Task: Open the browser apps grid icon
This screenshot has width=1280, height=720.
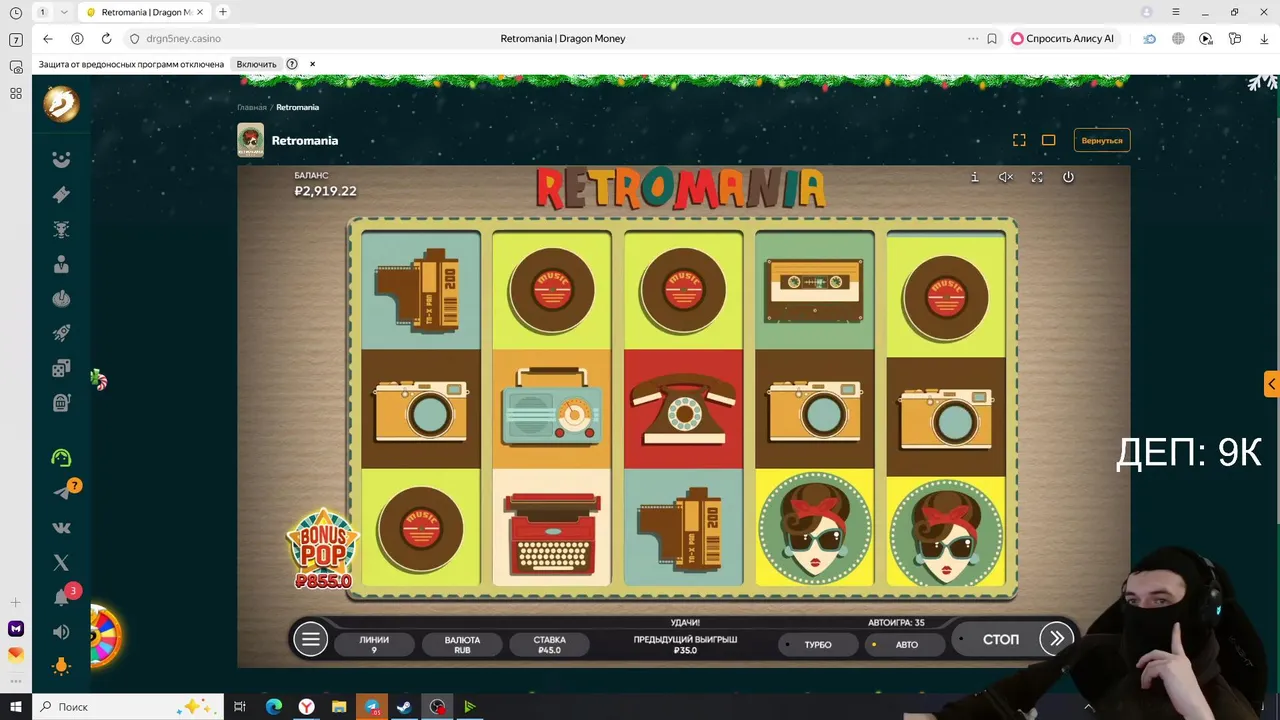Action: 16,93
